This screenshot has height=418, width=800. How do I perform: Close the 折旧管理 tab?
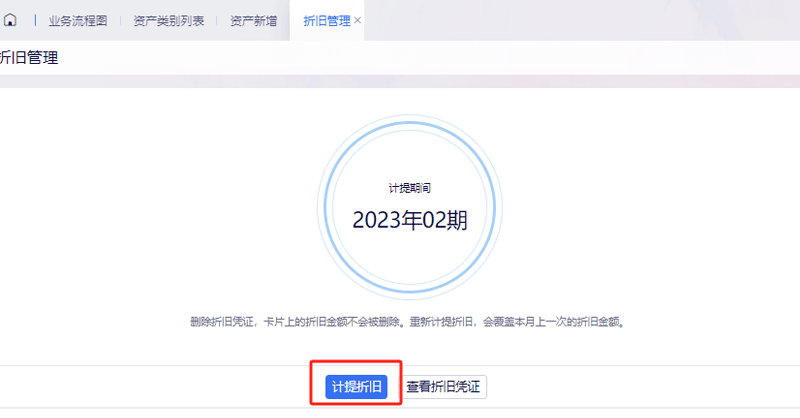click(x=358, y=20)
